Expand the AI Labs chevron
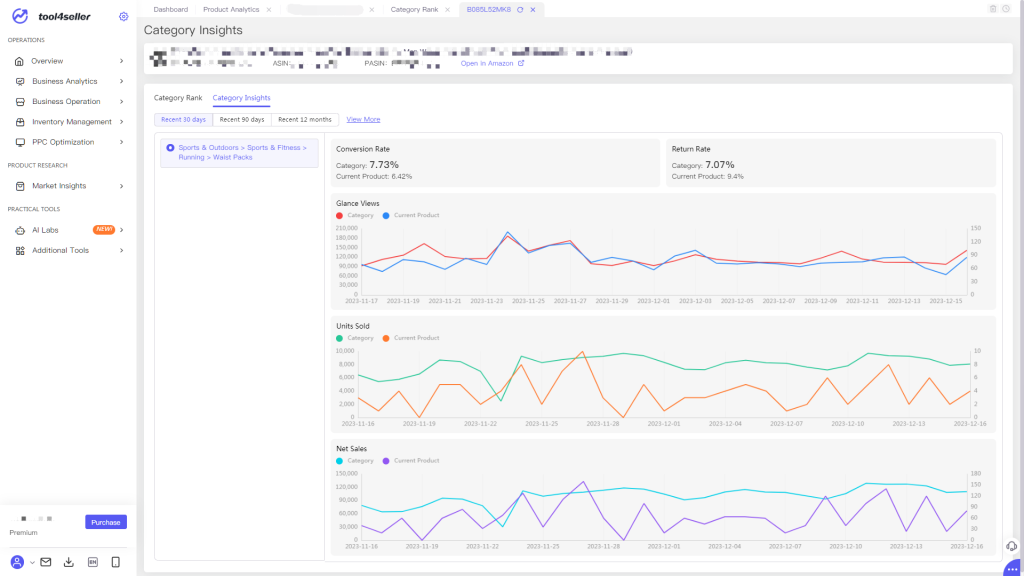 (x=121, y=230)
